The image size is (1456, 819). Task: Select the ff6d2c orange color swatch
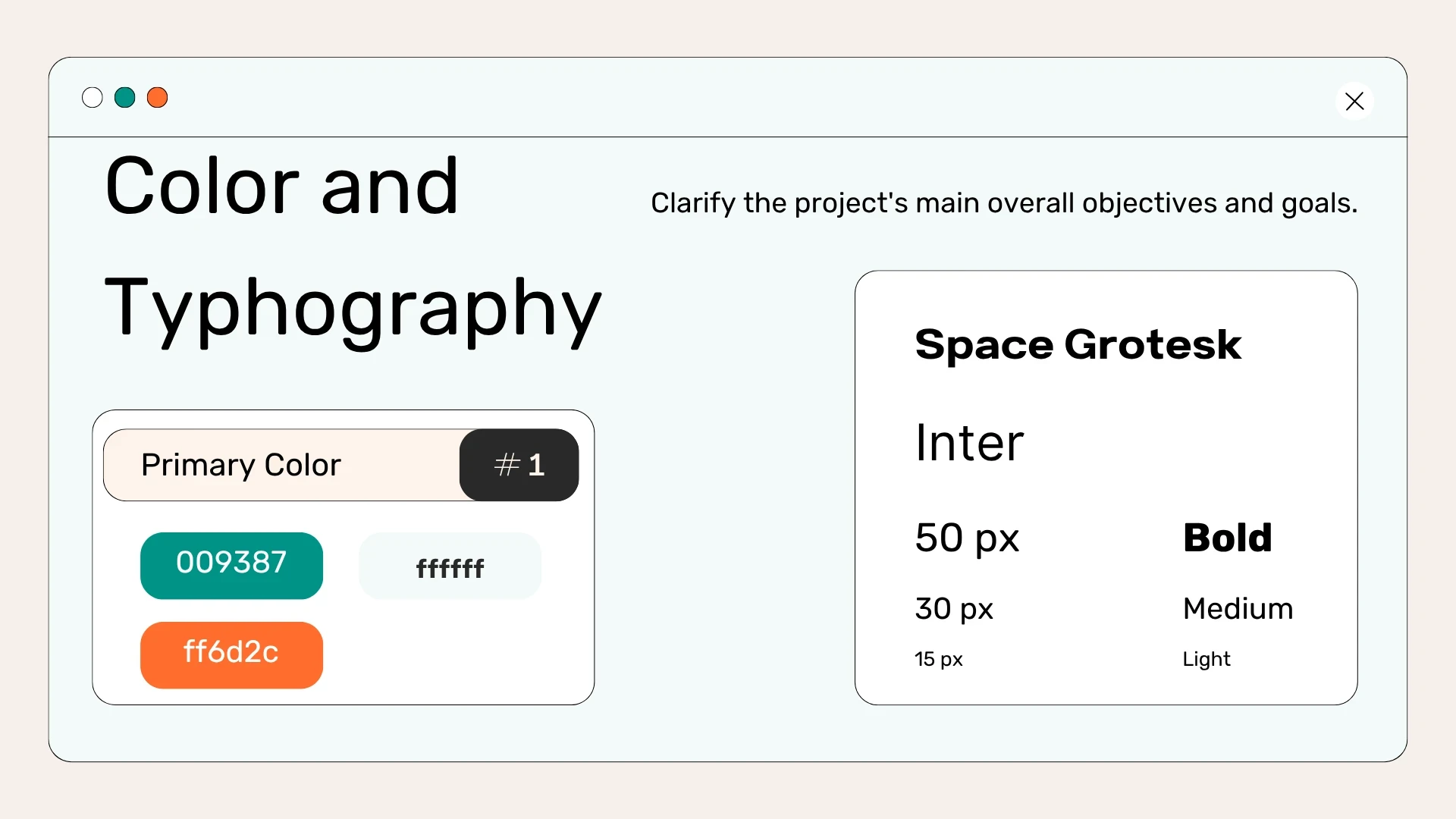231,654
